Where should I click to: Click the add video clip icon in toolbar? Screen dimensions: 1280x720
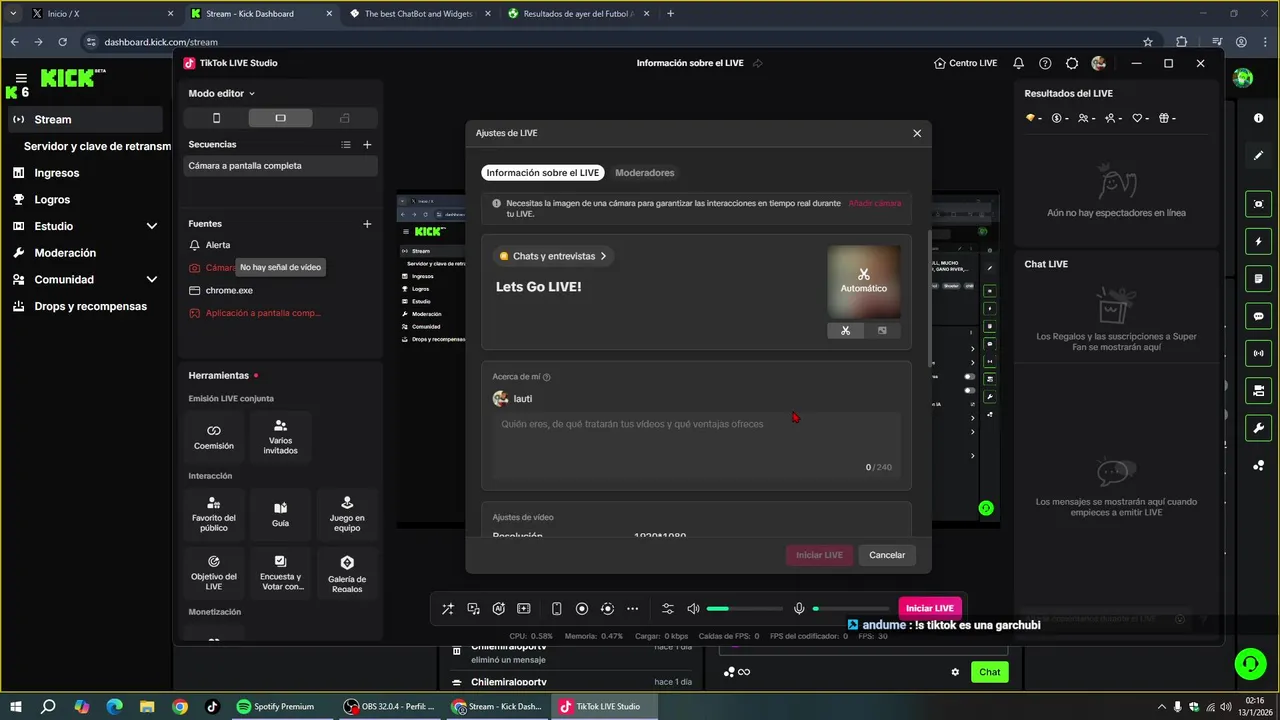coord(523,609)
